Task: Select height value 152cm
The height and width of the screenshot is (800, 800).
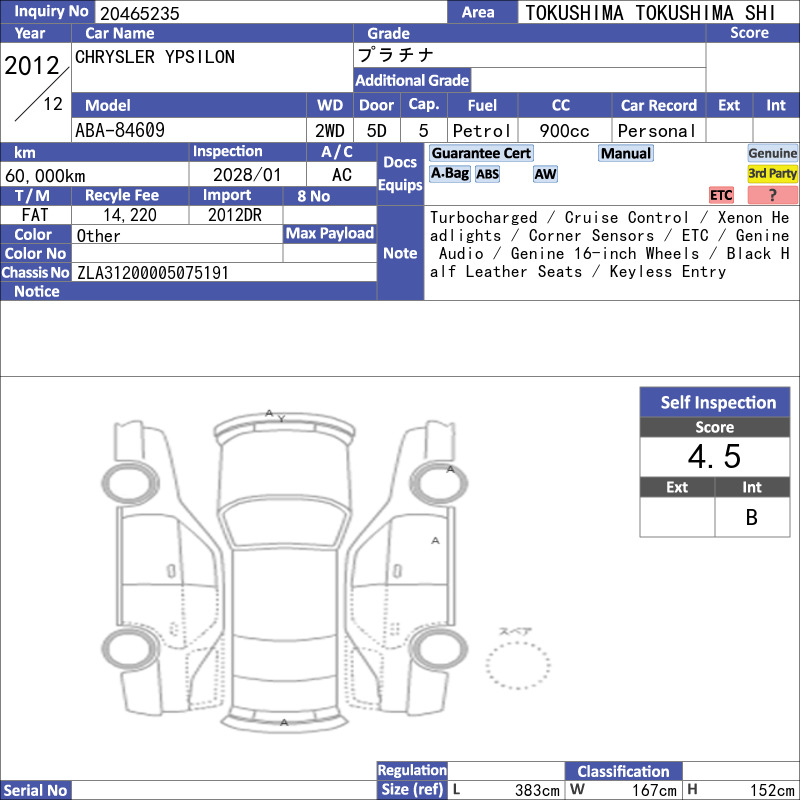Action: (x=772, y=790)
